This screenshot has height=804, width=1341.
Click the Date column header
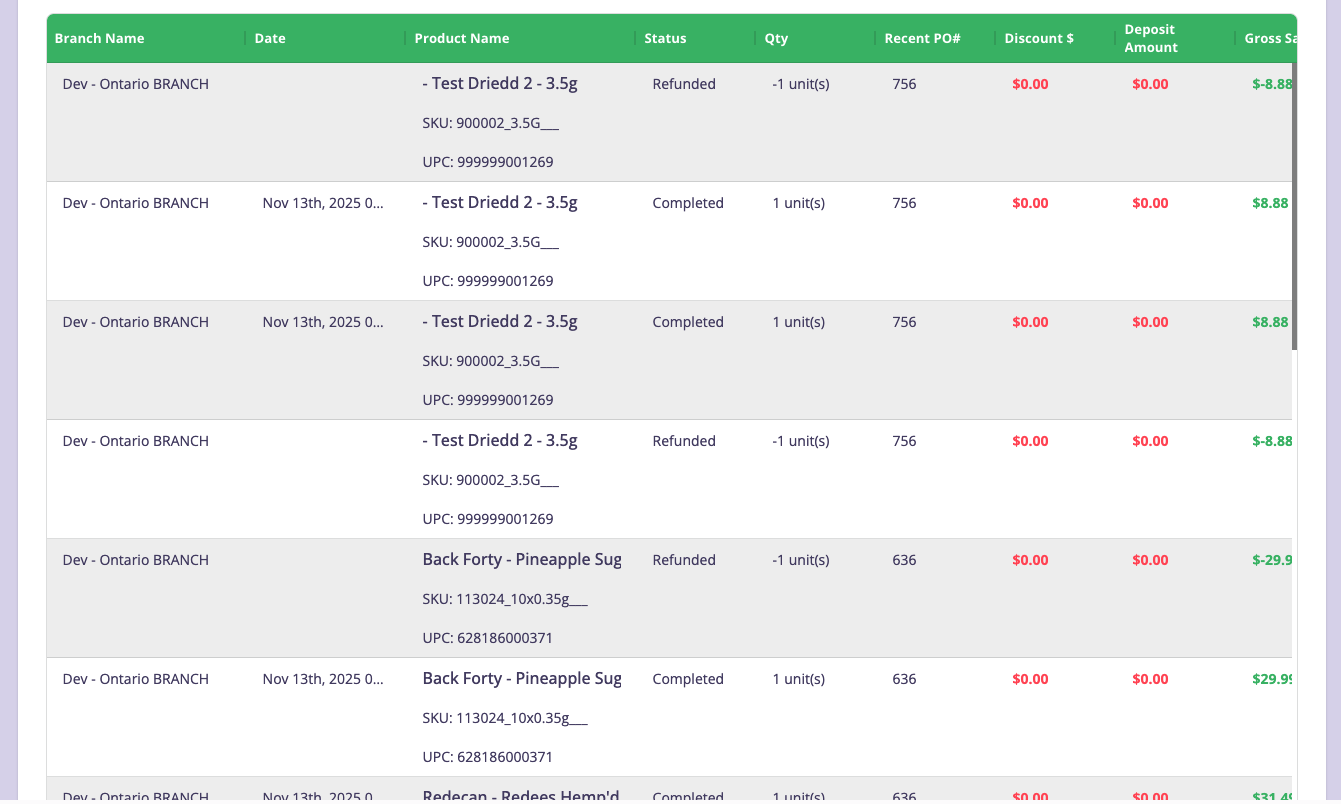click(270, 38)
